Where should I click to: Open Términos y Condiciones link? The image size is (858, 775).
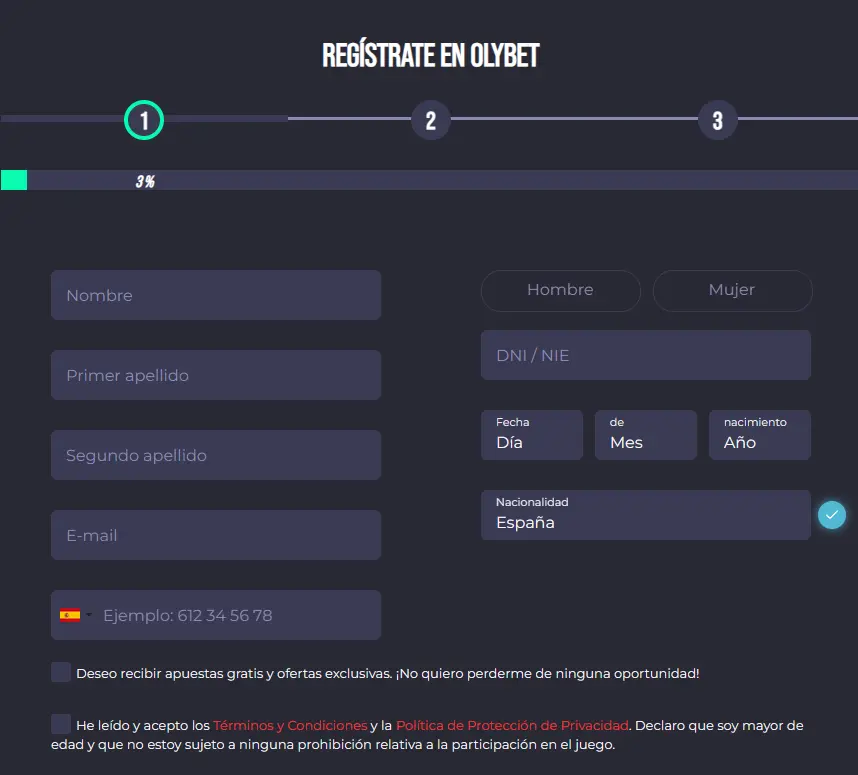click(290, 725)
